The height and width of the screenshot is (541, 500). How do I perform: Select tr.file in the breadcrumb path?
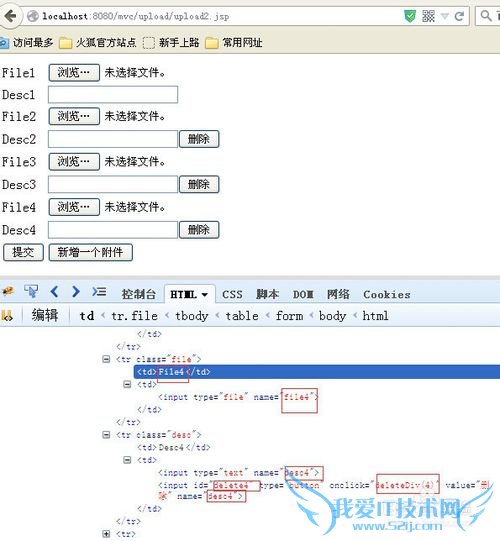(x=134, y=316)
